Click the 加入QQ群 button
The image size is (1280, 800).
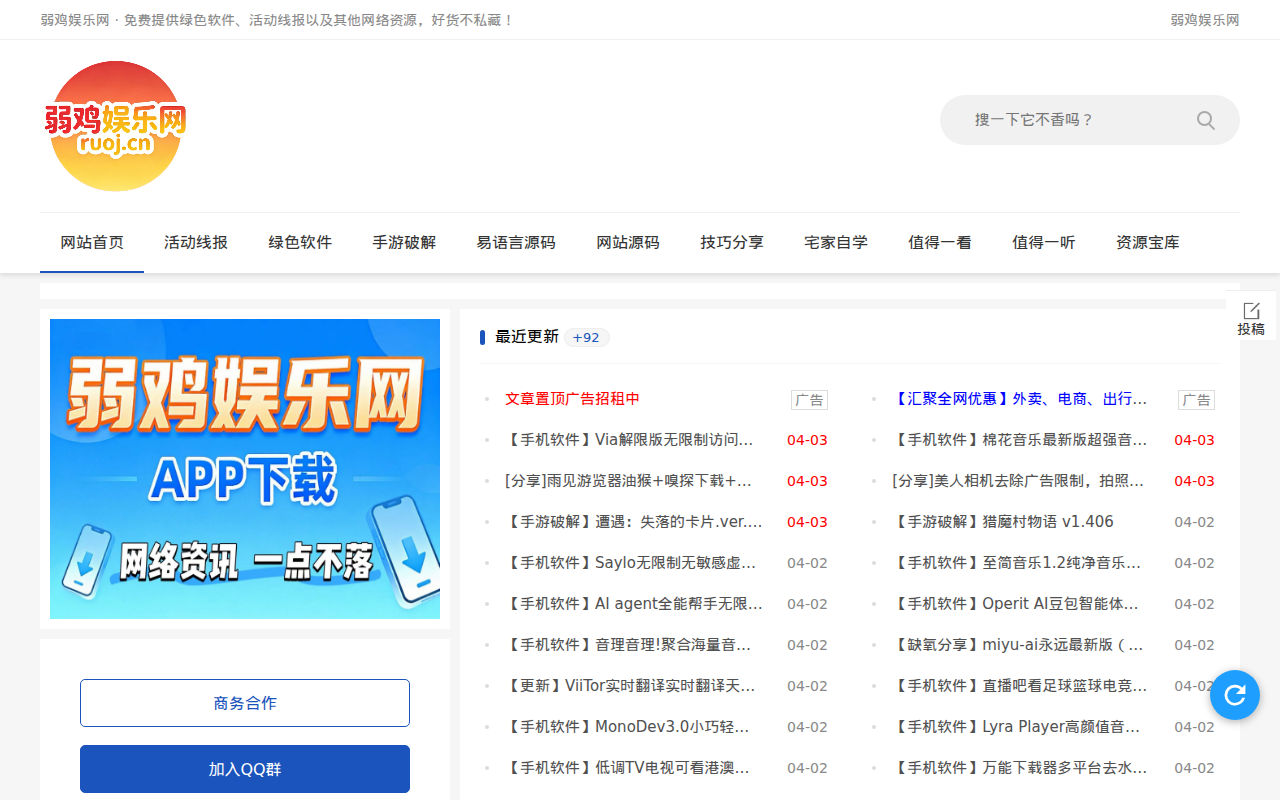click(x=244, y=768)
